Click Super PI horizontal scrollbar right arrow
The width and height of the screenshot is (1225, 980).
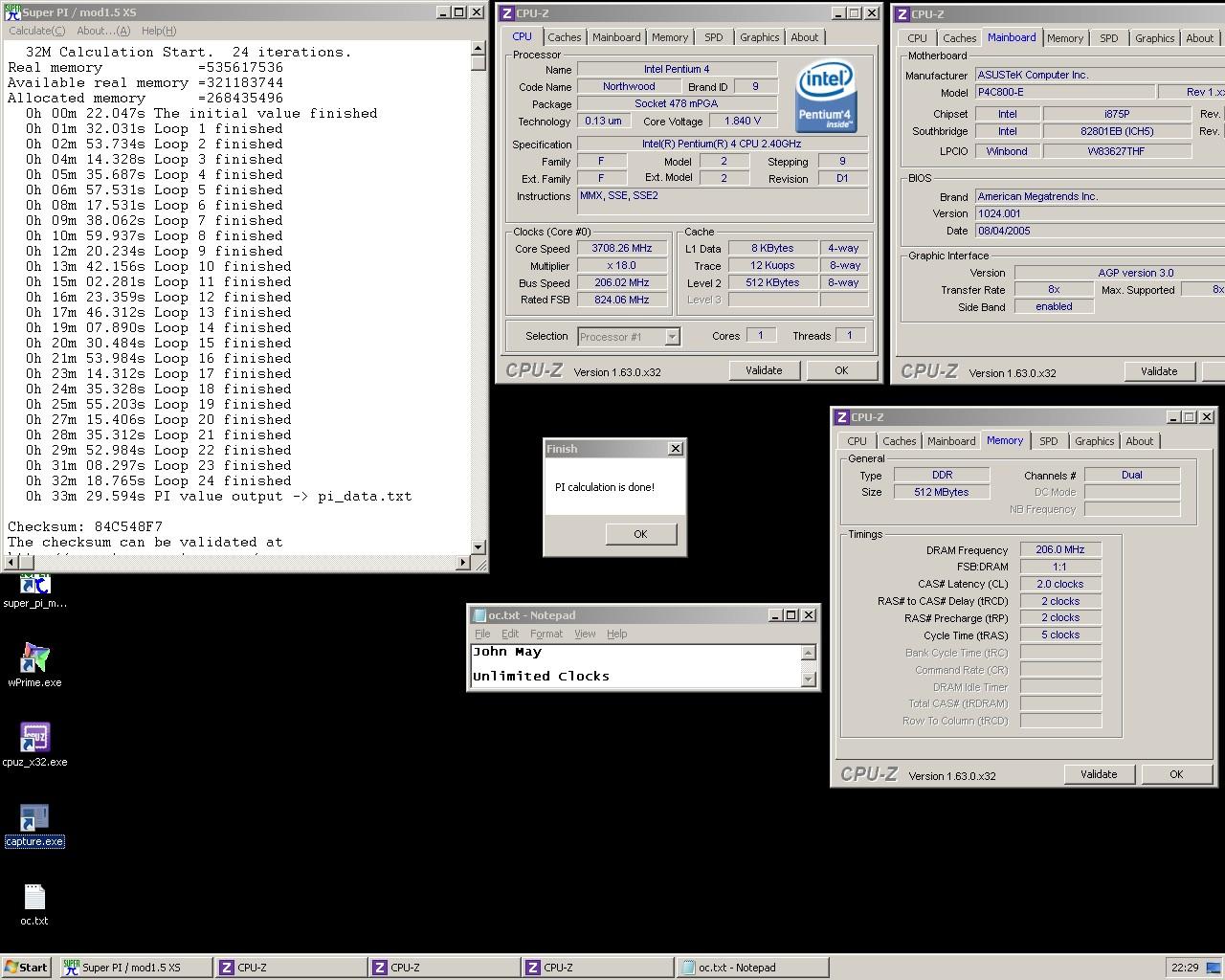pyautogui.click(x=464, y=562)
